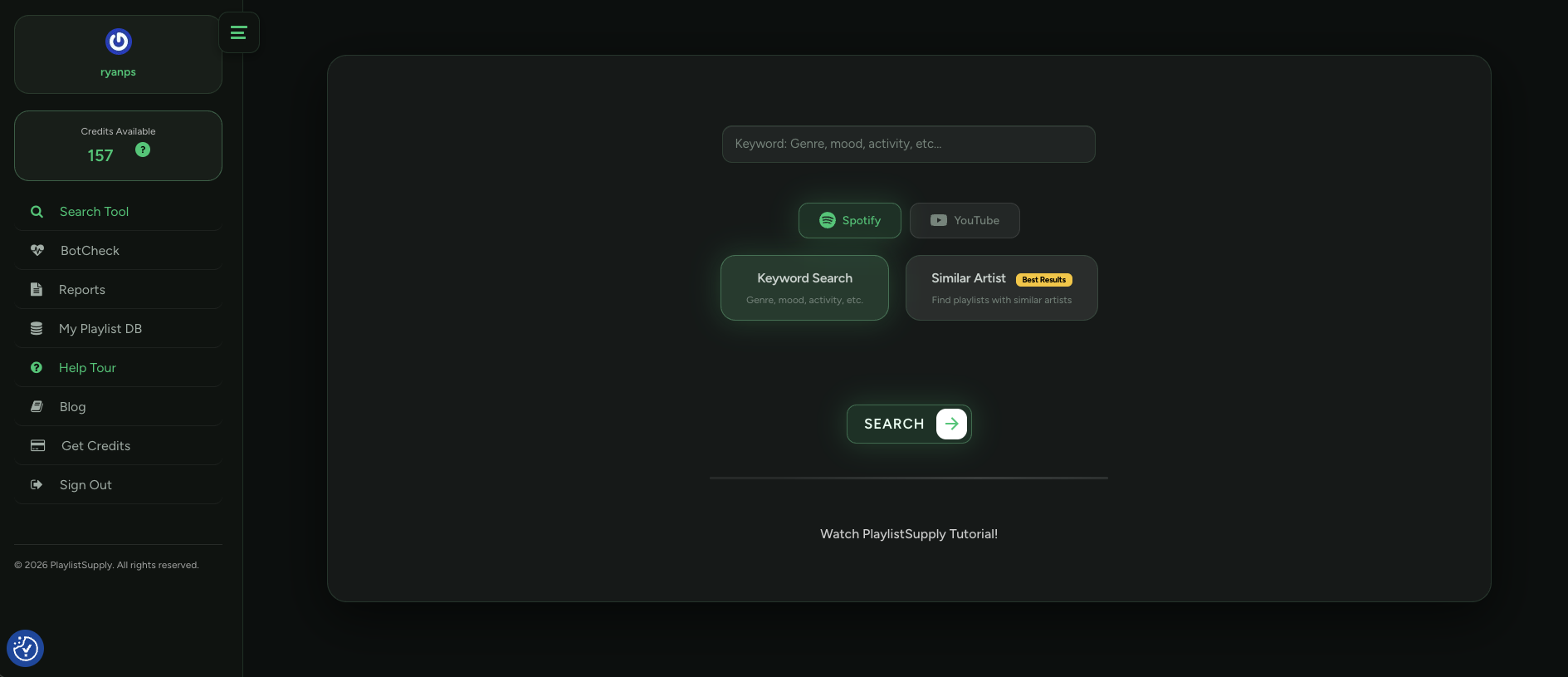Click the BotCheck heartbeat icon
Image resolution: width=1568 pixels, height=677 pixels.
coord(37,250)
